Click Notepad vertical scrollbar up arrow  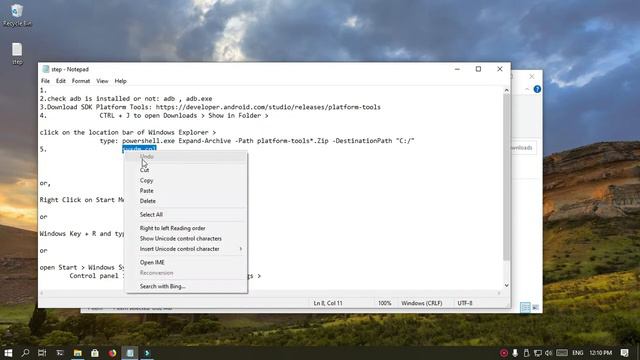[x=506, y=90]
